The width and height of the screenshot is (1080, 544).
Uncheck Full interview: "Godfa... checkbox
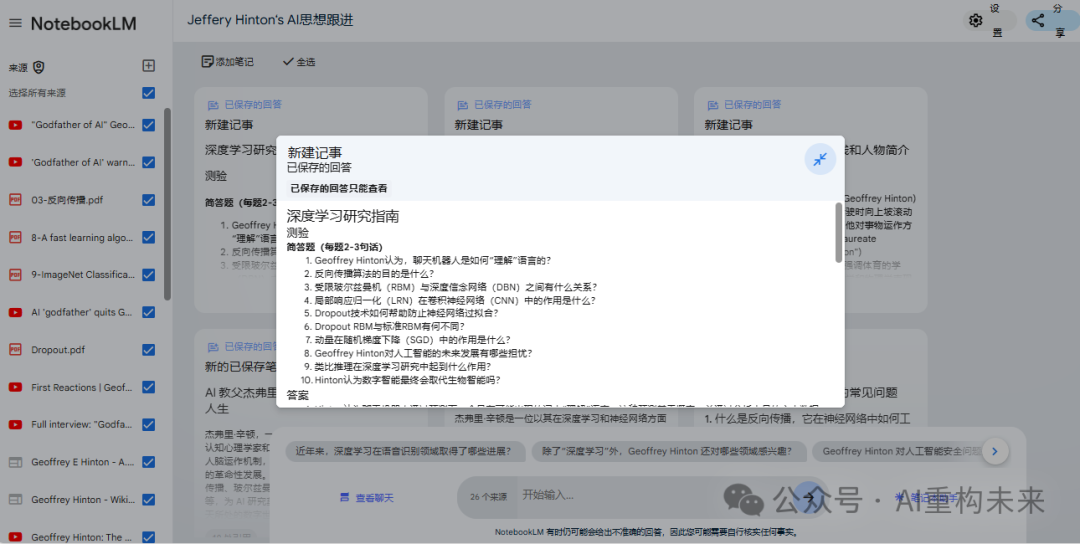tap(148, 425)
